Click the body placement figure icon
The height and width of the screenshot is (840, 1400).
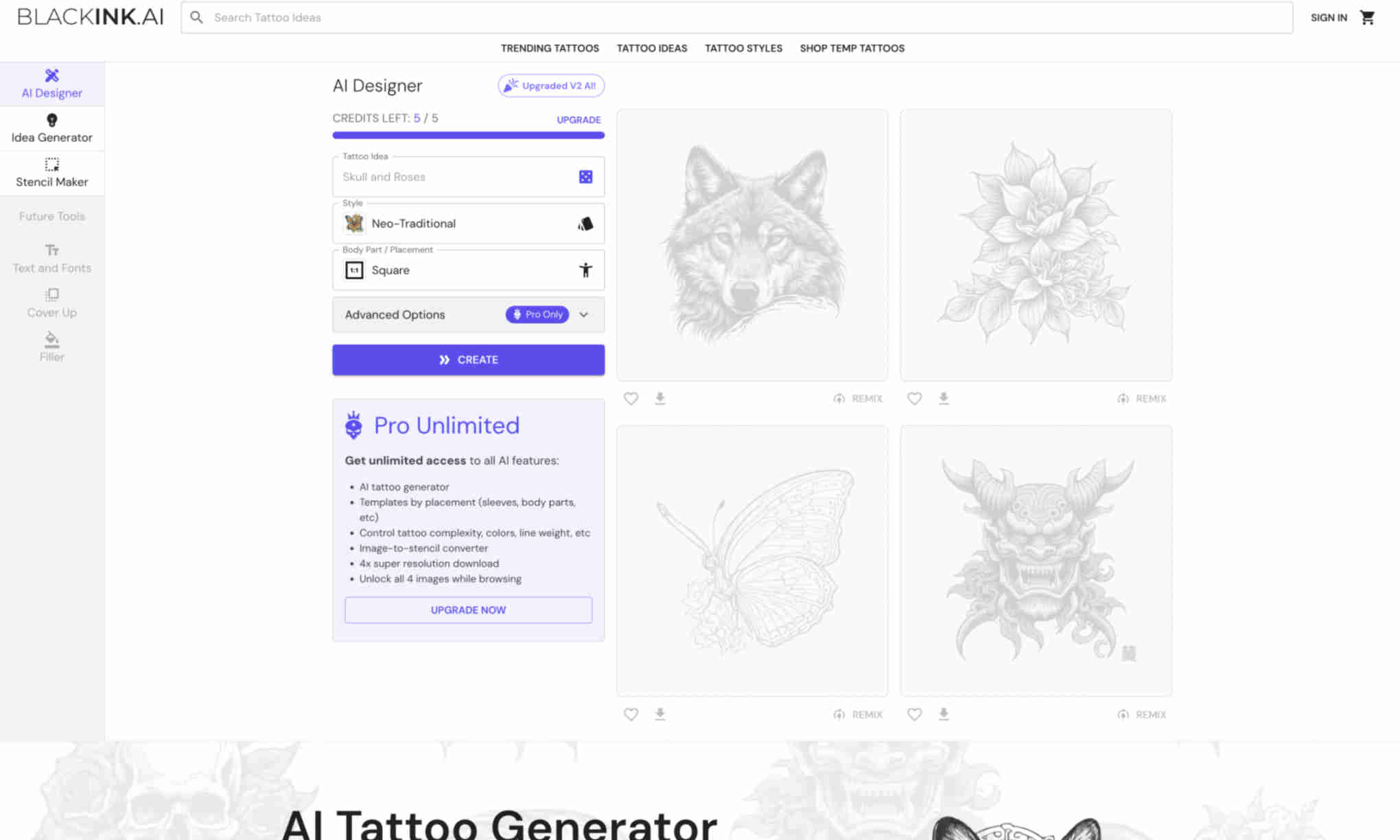585,270
